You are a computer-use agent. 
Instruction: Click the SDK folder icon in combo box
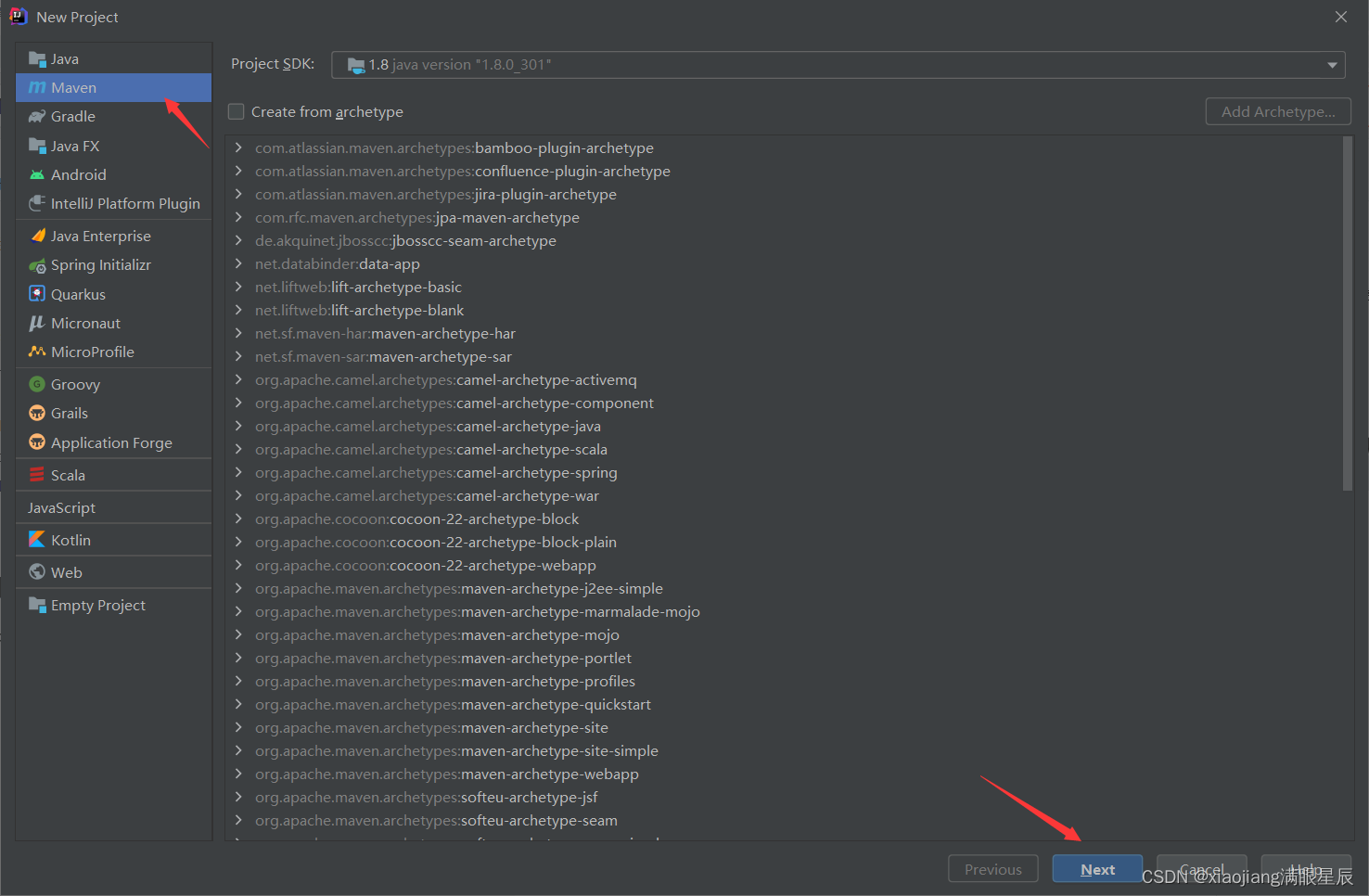coord(356,65)
